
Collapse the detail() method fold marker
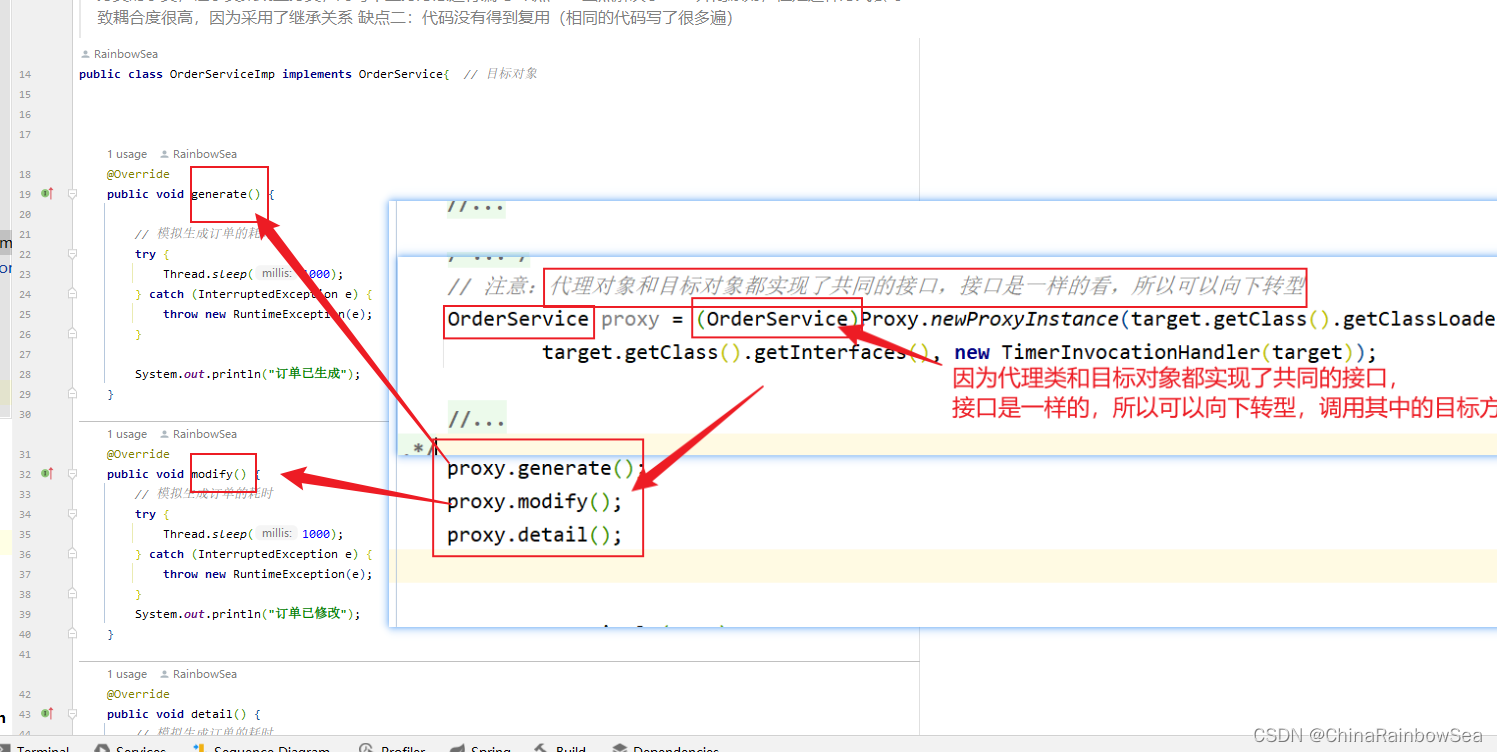72,714
